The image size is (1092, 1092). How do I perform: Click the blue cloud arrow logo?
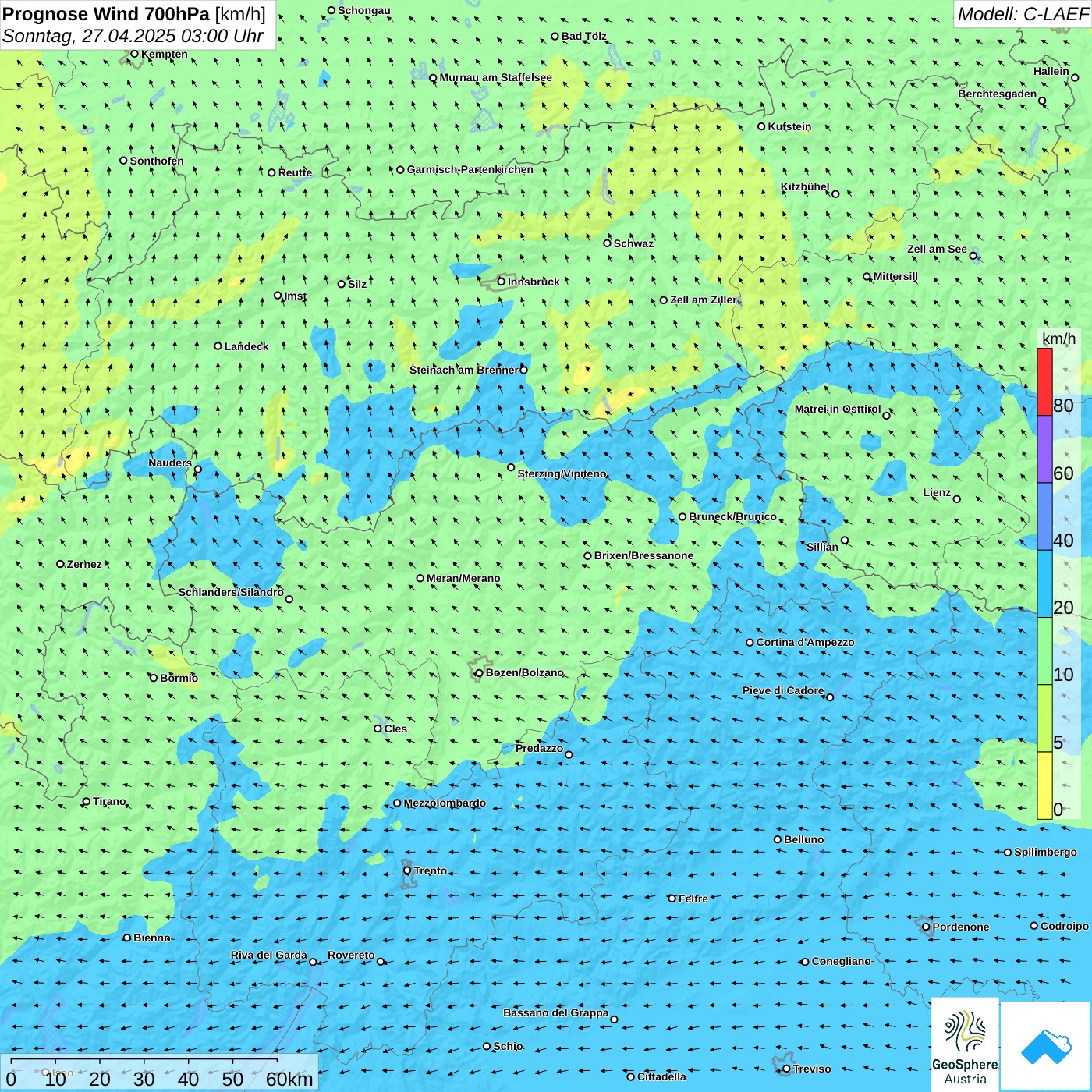(x=1046, y=1045)
